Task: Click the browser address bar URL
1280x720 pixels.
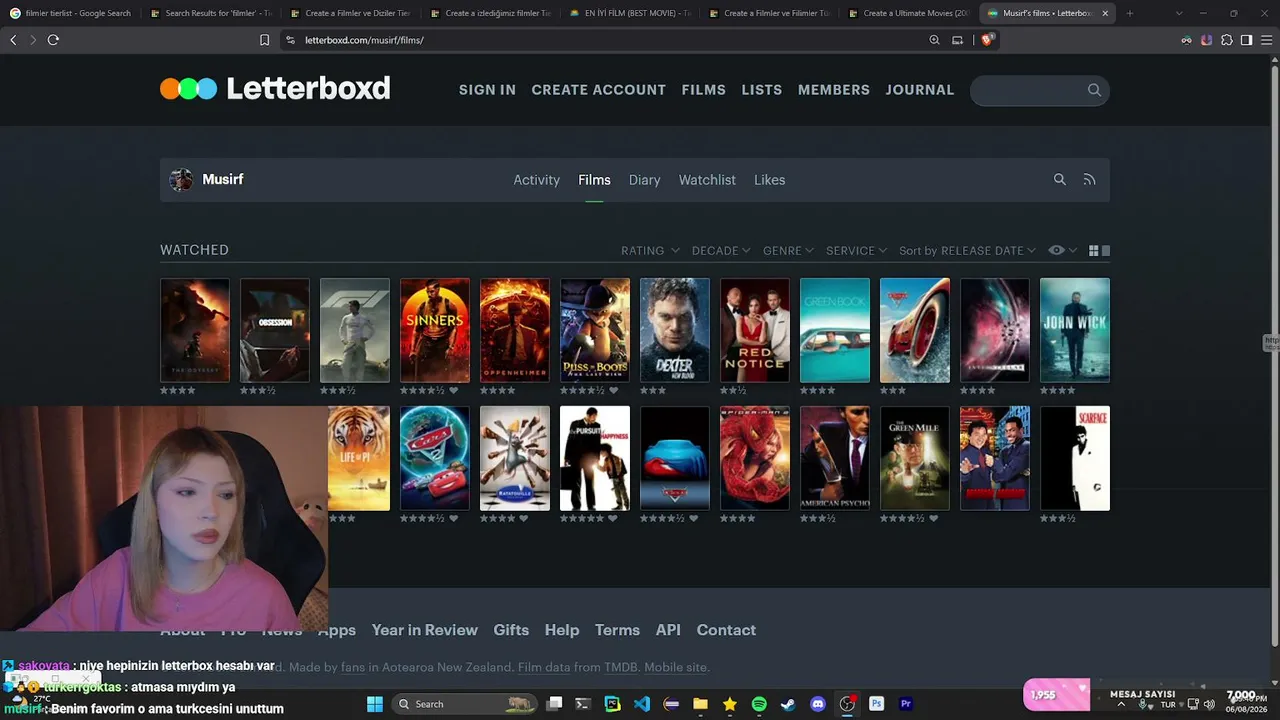Action: click(x=364, y=40)
